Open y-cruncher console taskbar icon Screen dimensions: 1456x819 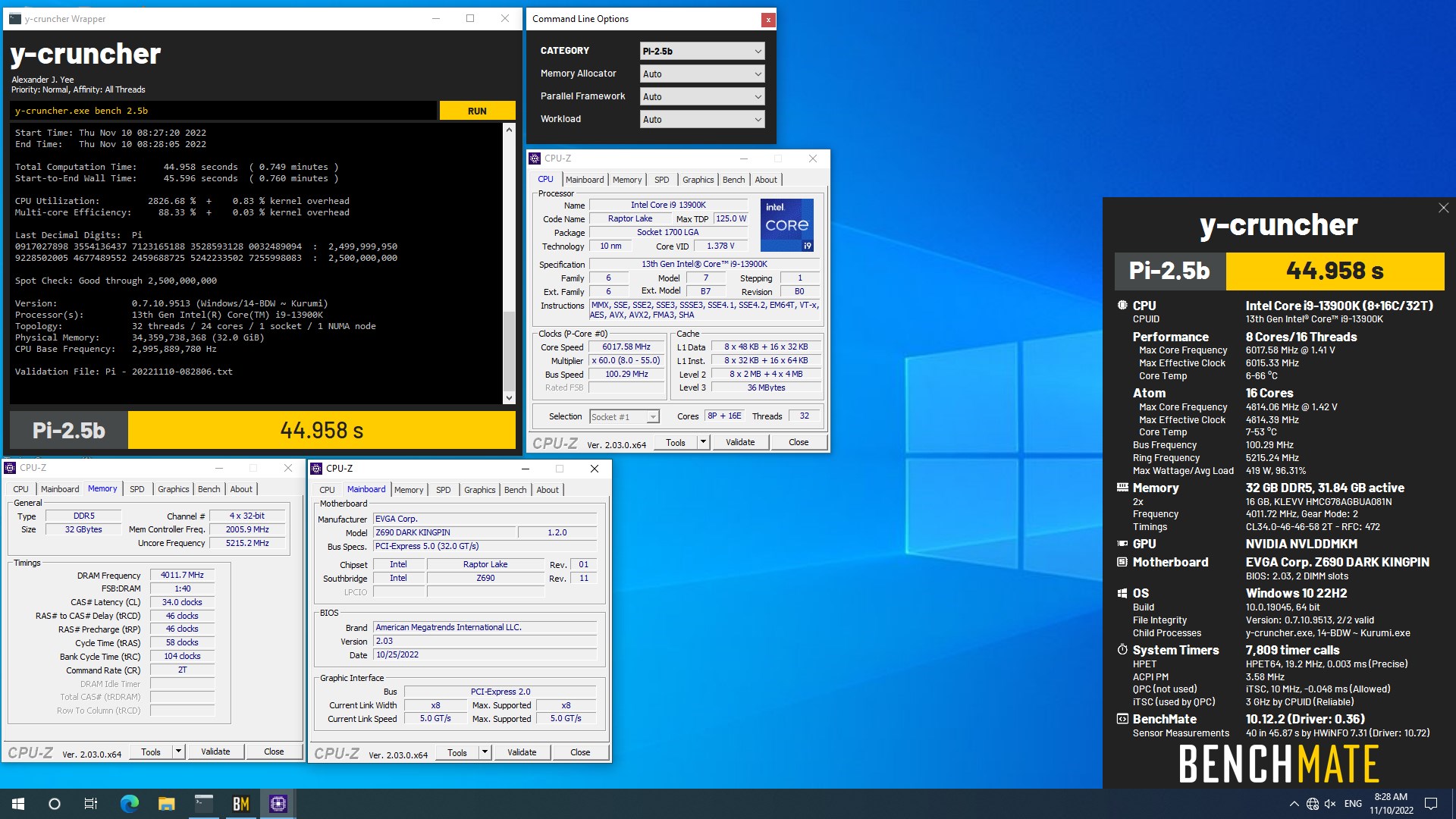pos(204,804)
